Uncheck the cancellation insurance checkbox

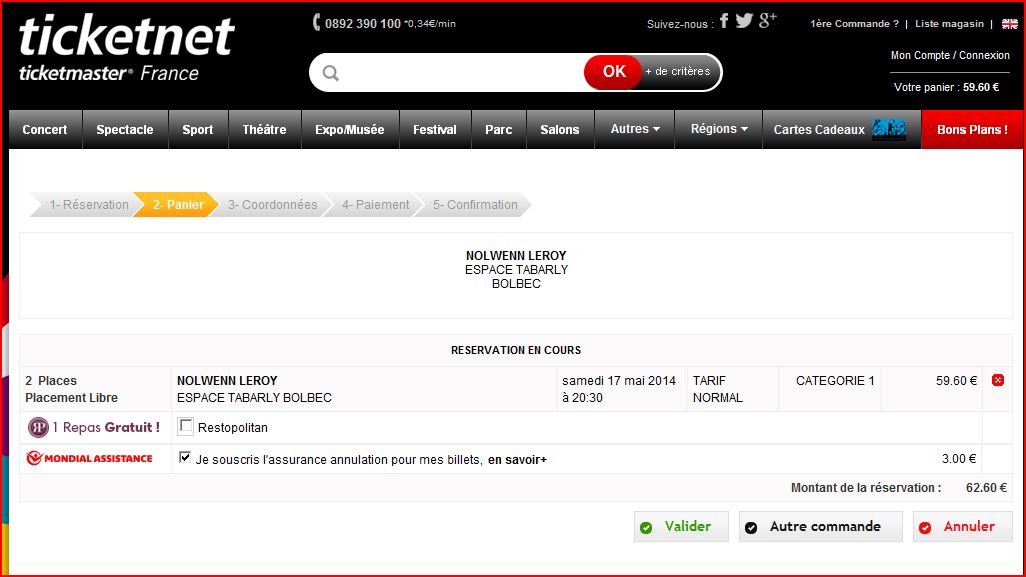185,457
